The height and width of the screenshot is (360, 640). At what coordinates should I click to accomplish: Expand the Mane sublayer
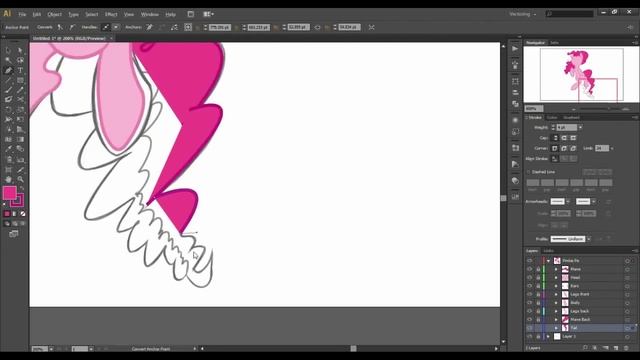pyautogui.click(x=556, y=269)
